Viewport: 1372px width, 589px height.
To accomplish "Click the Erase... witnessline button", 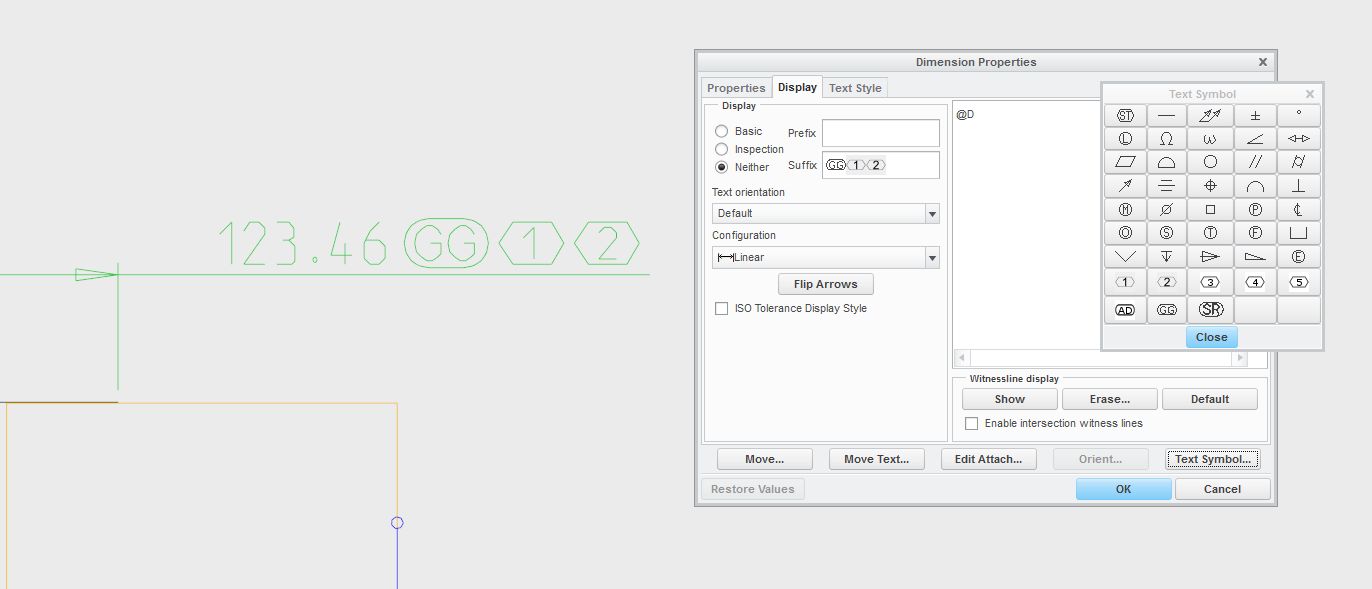I will click(x=1110, y=399).
